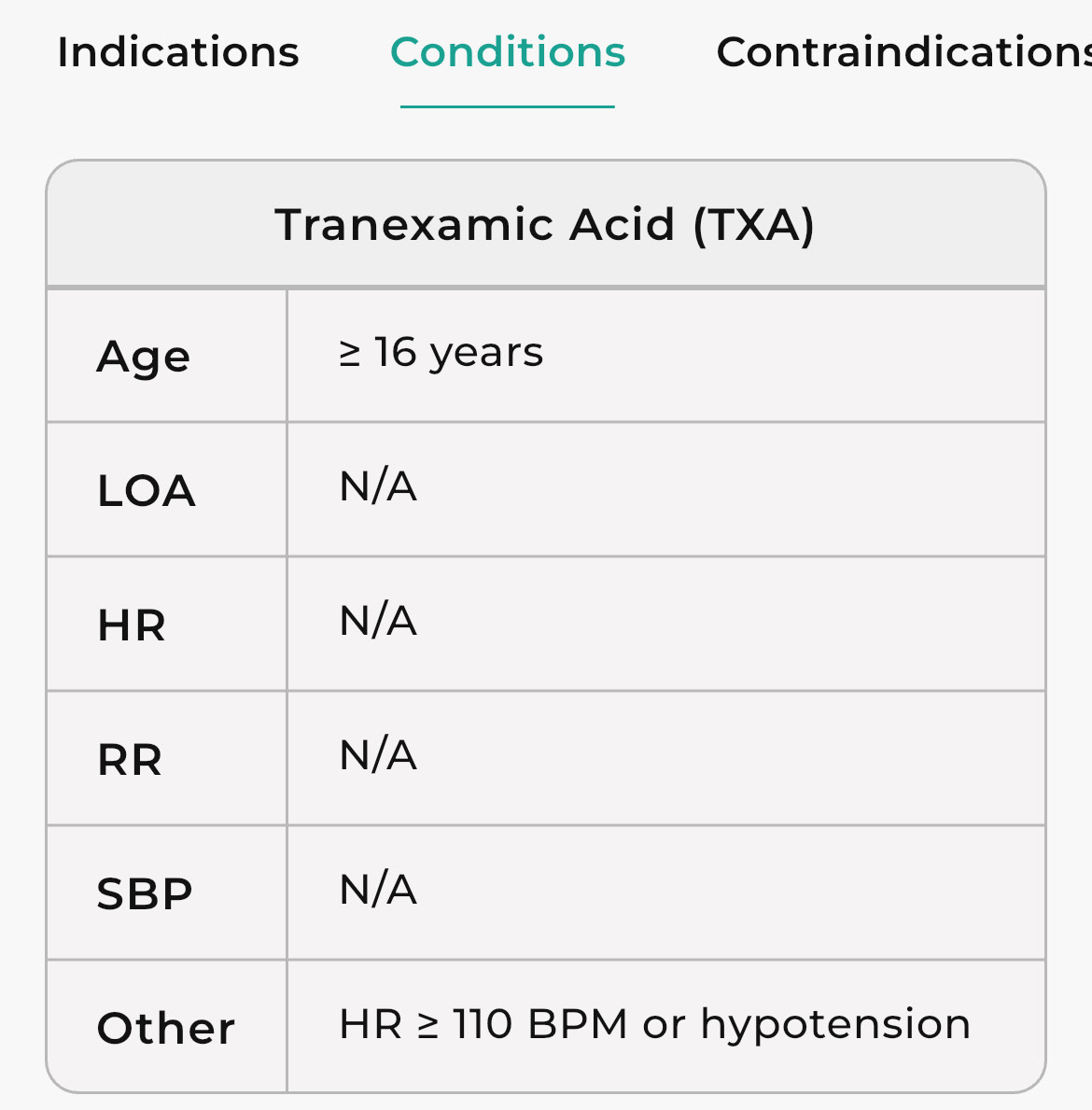Select the Conditions tab
Viewport: 1092px width, 1110px height.
pyautogui.click(x=508, y=52)
